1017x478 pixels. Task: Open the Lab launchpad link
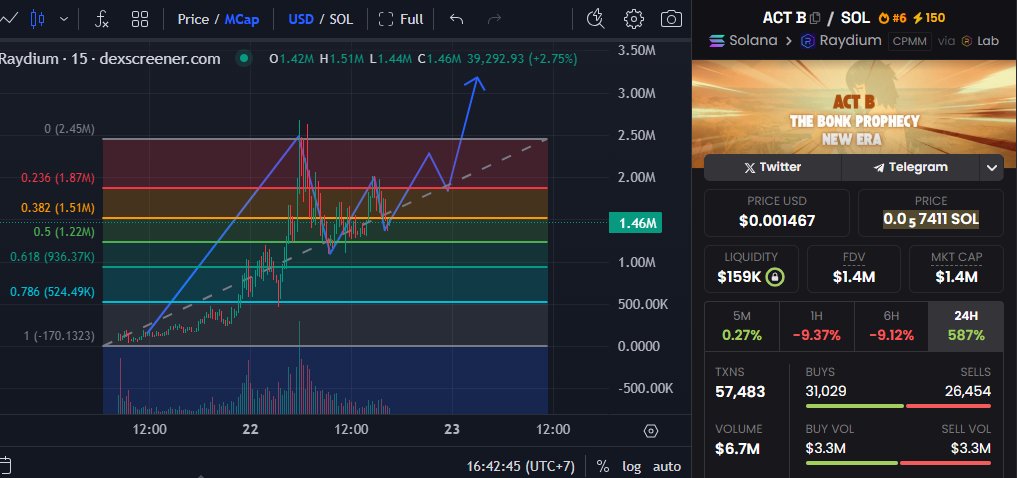pyautogui.click(x=979, y=41)
